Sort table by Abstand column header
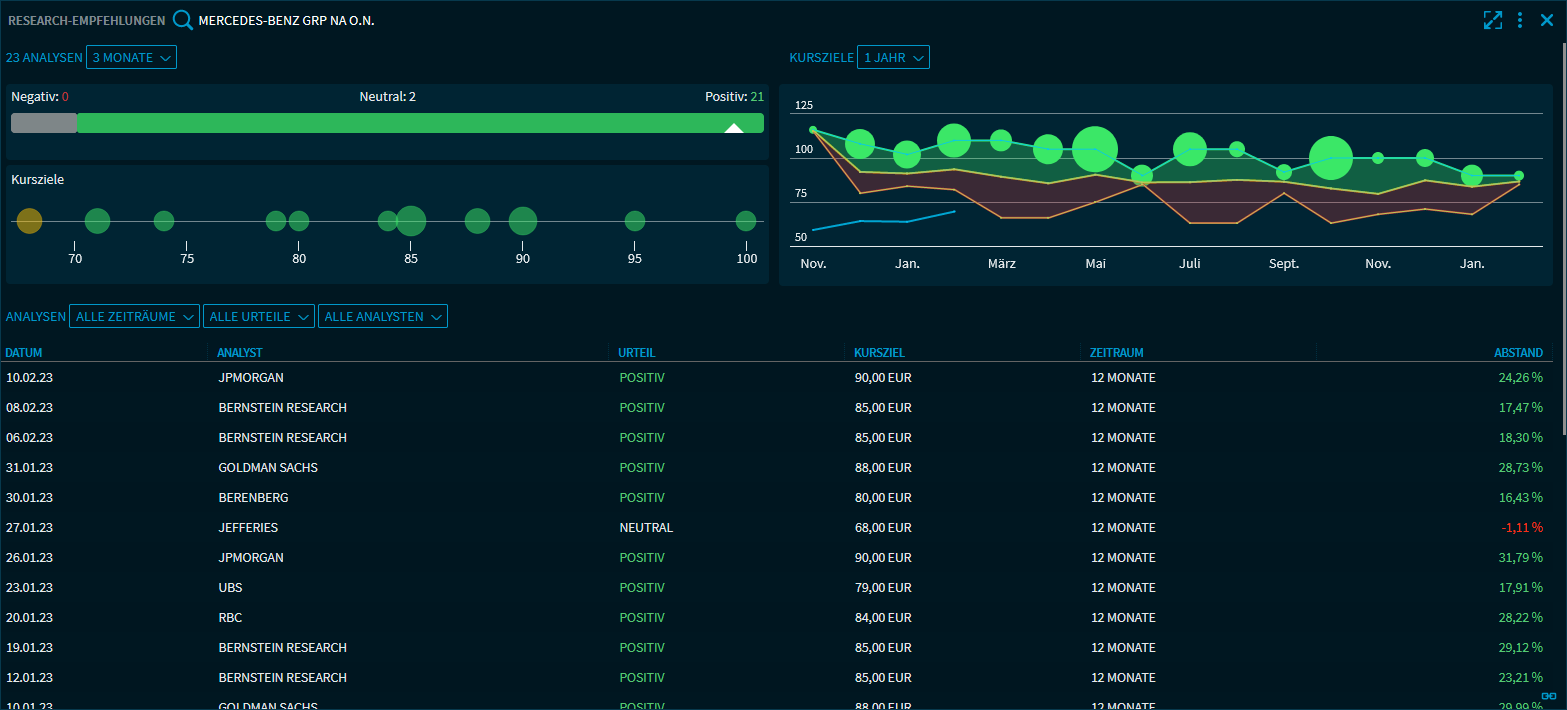Screen dimensions: 1567x710 pyautogui.click(x=1517, y=353)
